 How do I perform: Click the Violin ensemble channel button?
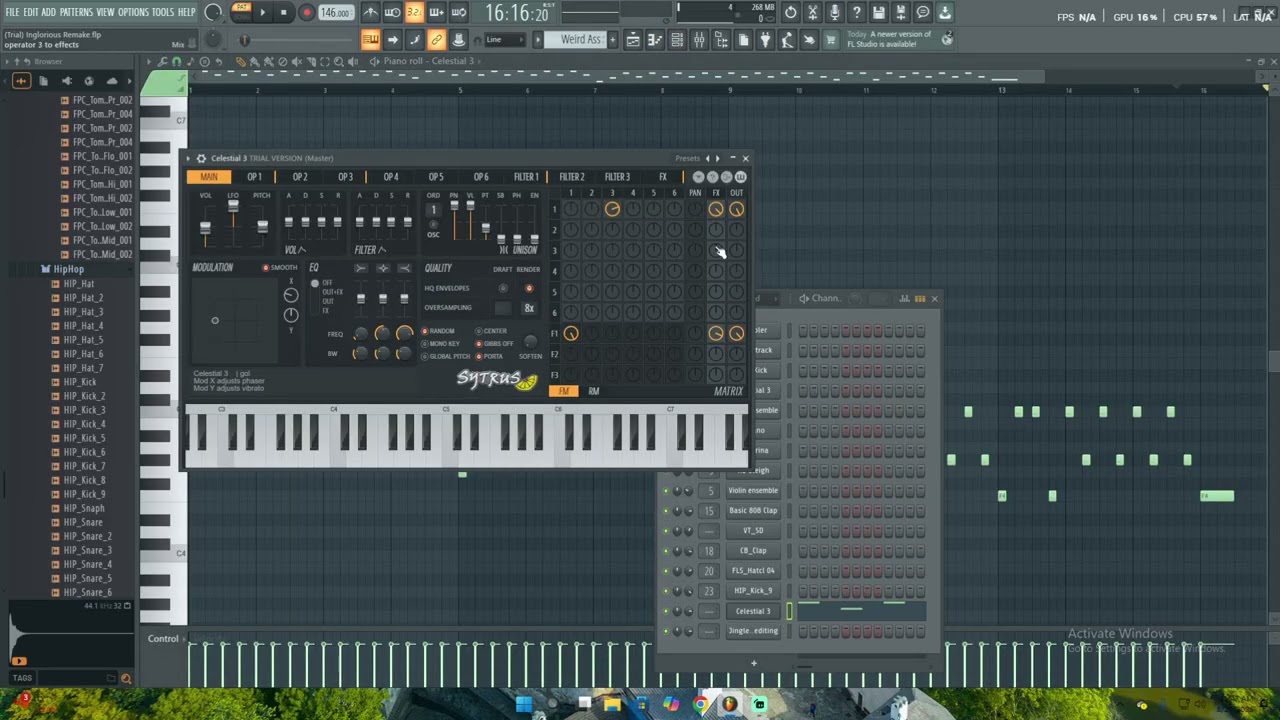[x=753, y=490]
